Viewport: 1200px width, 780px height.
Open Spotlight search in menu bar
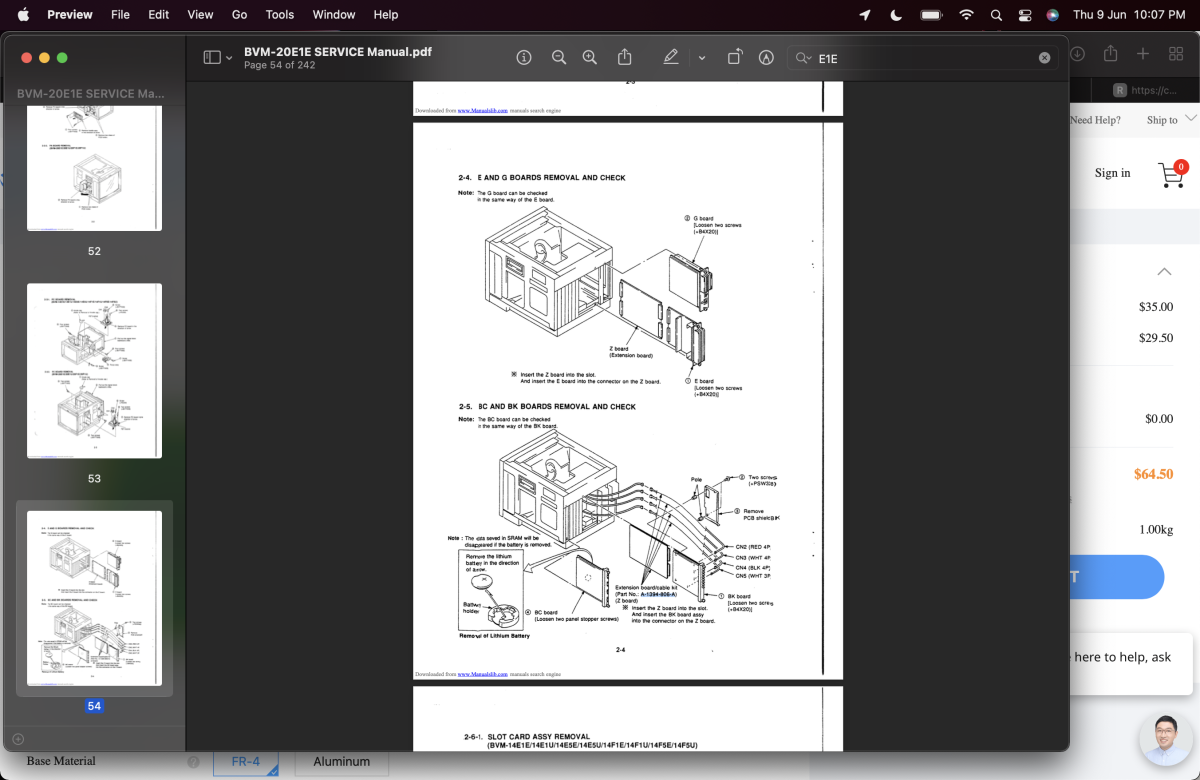[996, 14]
